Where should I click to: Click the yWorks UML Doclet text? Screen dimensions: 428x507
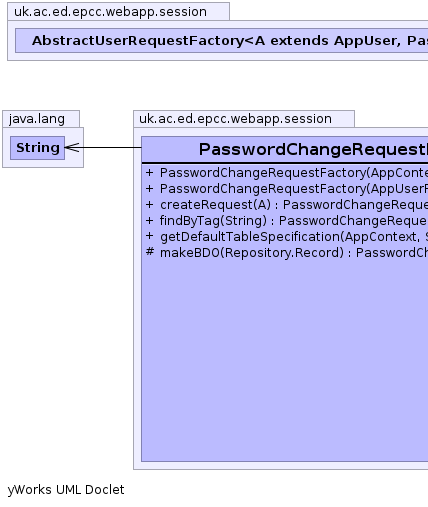(66, 490)
